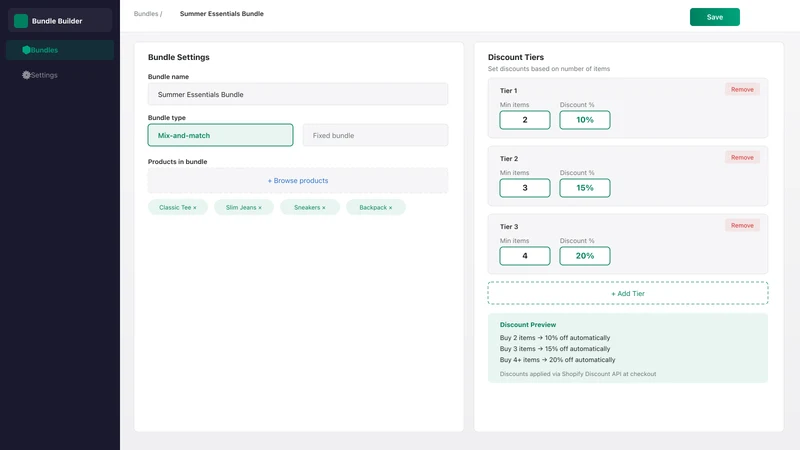Select Fixed bundle type
Viewport: 800px width, 450px height.
click(x=376, y=135)
